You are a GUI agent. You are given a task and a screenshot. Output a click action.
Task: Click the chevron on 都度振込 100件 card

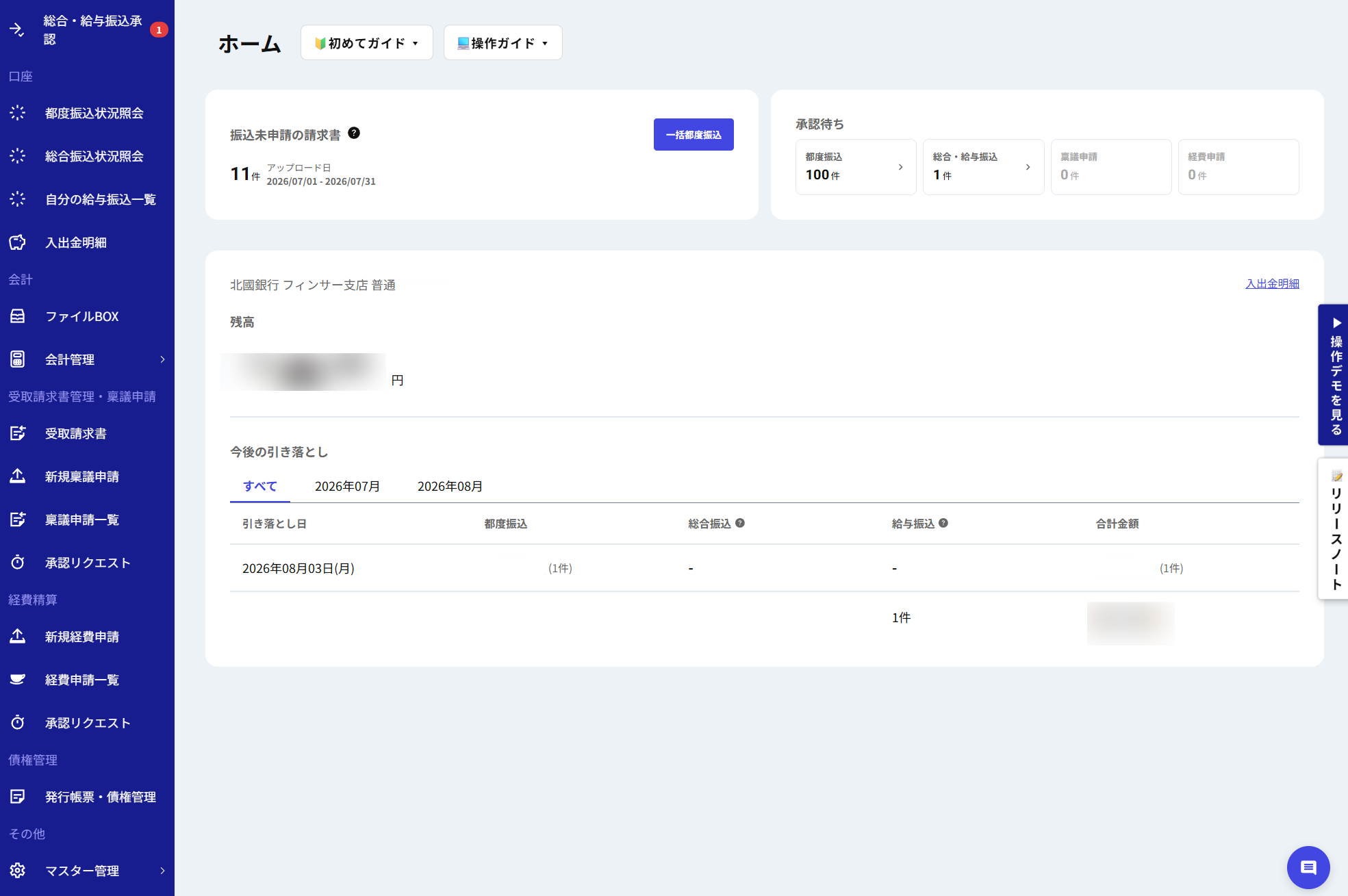pos(900,167)
